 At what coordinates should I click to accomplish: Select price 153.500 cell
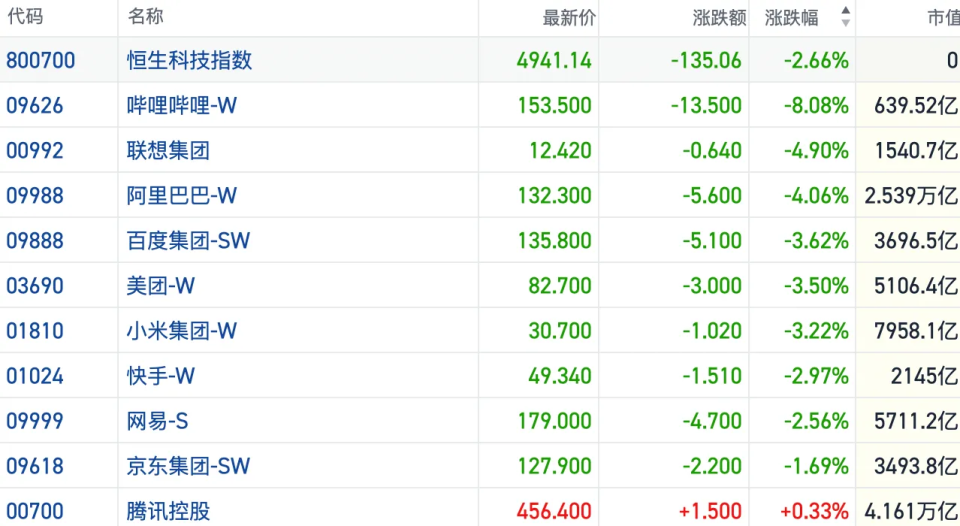pos(555,105)
